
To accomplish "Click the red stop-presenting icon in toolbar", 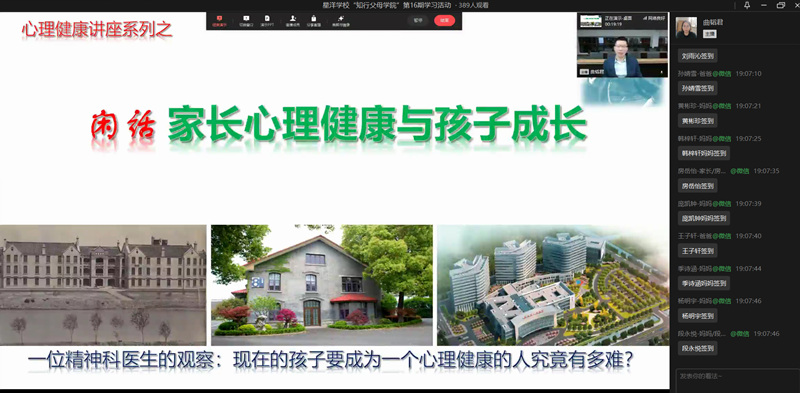I will pyautogui.click(x=219, y=18).
